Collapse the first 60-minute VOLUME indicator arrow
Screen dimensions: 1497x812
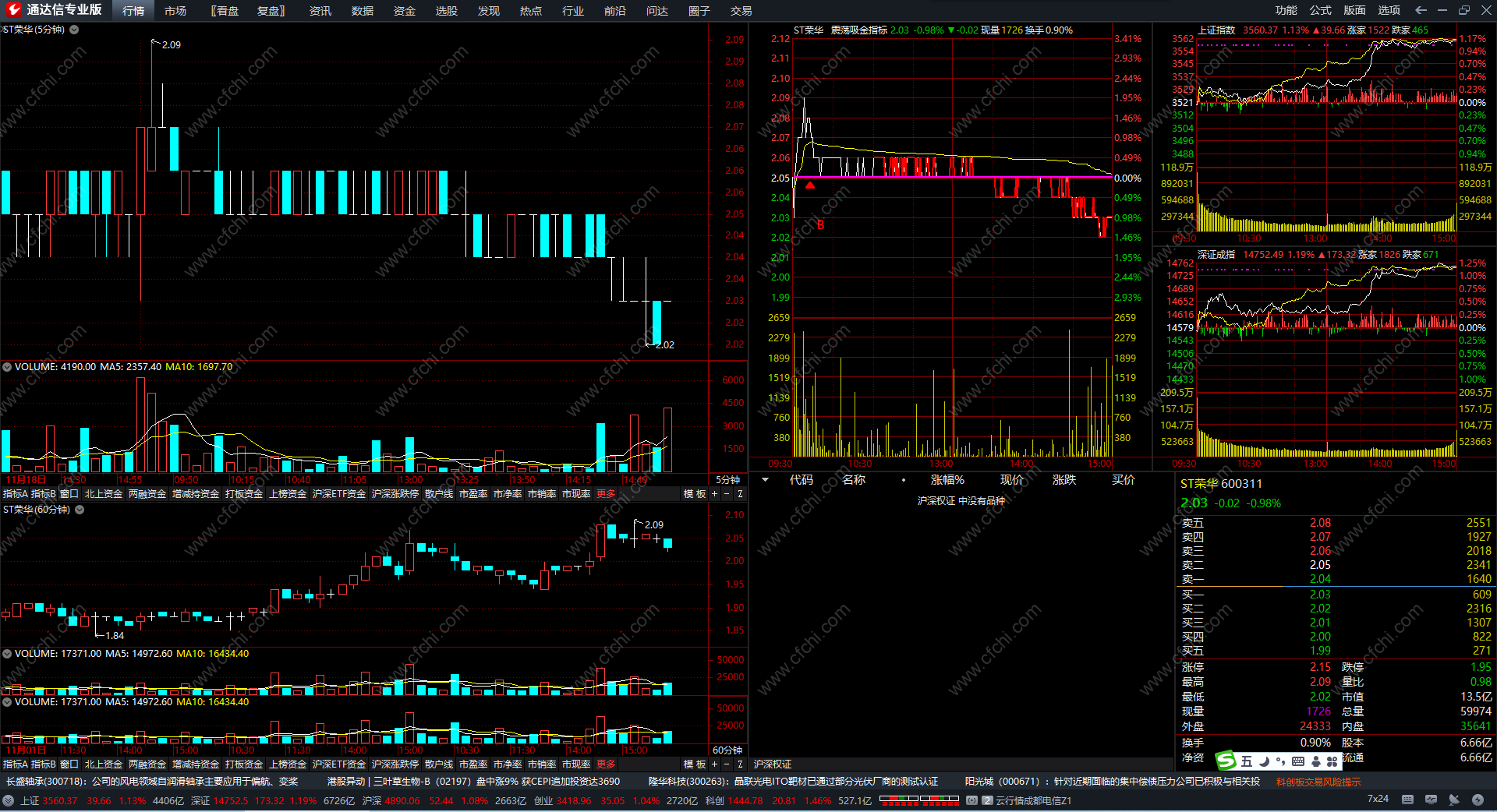pos(7,654)
